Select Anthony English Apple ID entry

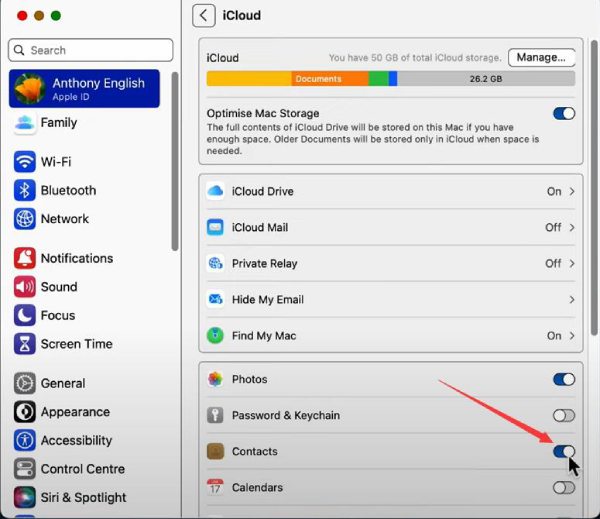click(x=84, y=88)
